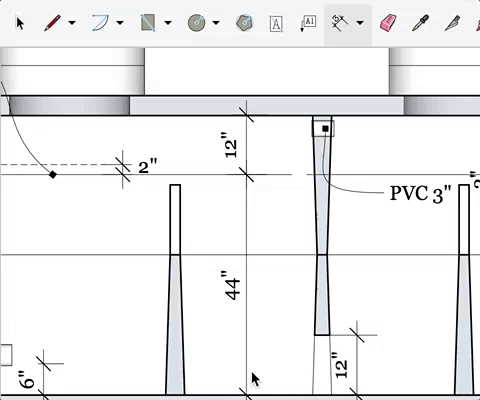480x400 pixels.
Task: Select the Arc tool
Action: [x=101, y=23]
